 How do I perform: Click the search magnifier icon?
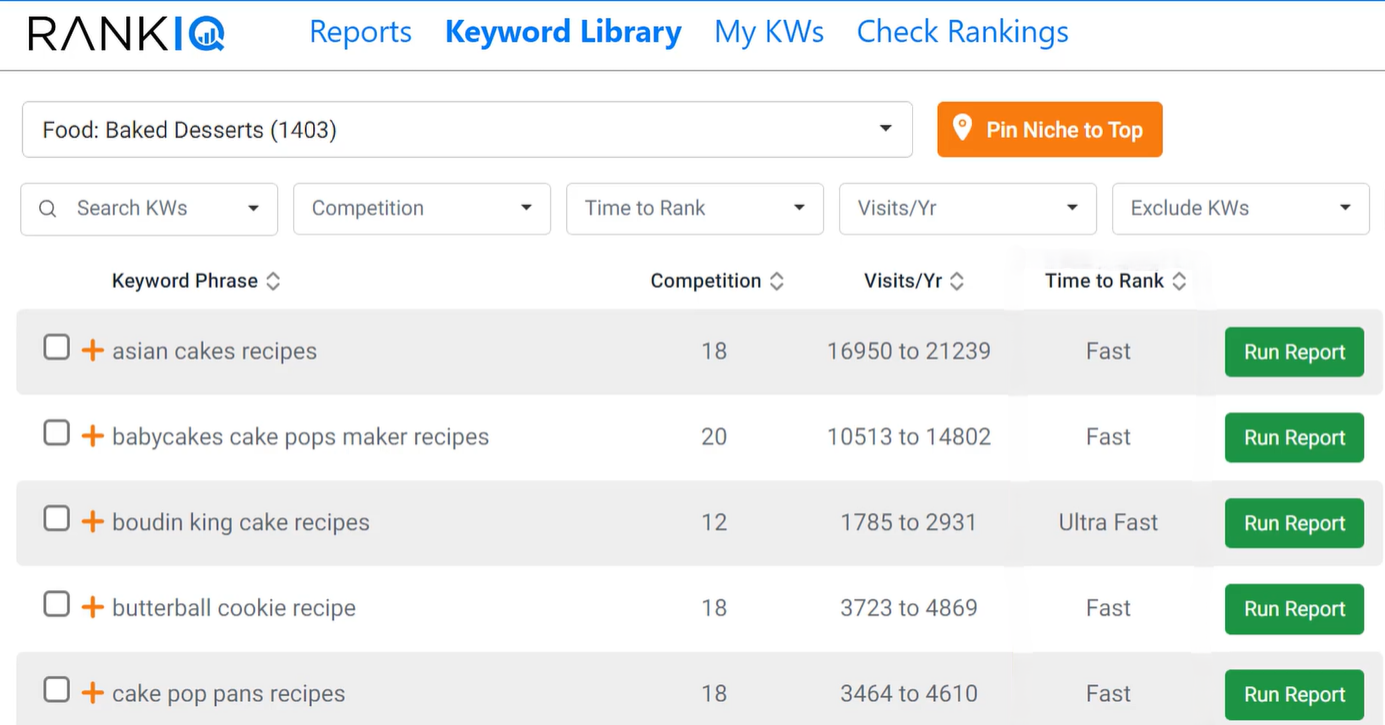click(x=47, y=209)
